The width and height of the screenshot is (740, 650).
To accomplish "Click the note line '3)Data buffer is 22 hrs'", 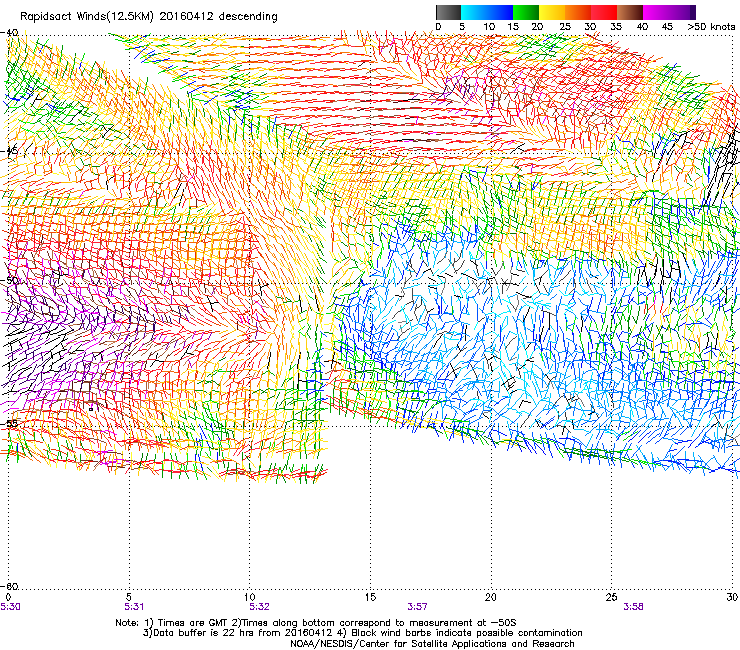I will pos(362,633).
